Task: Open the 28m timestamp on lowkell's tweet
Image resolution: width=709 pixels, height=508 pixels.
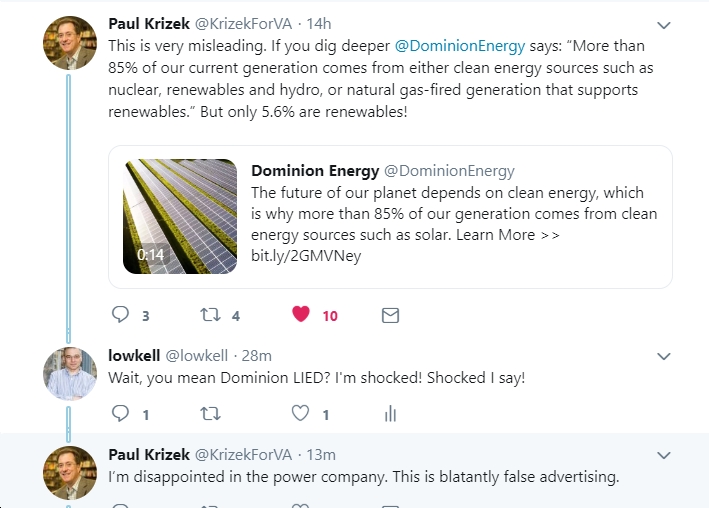Action: [256, 356]
